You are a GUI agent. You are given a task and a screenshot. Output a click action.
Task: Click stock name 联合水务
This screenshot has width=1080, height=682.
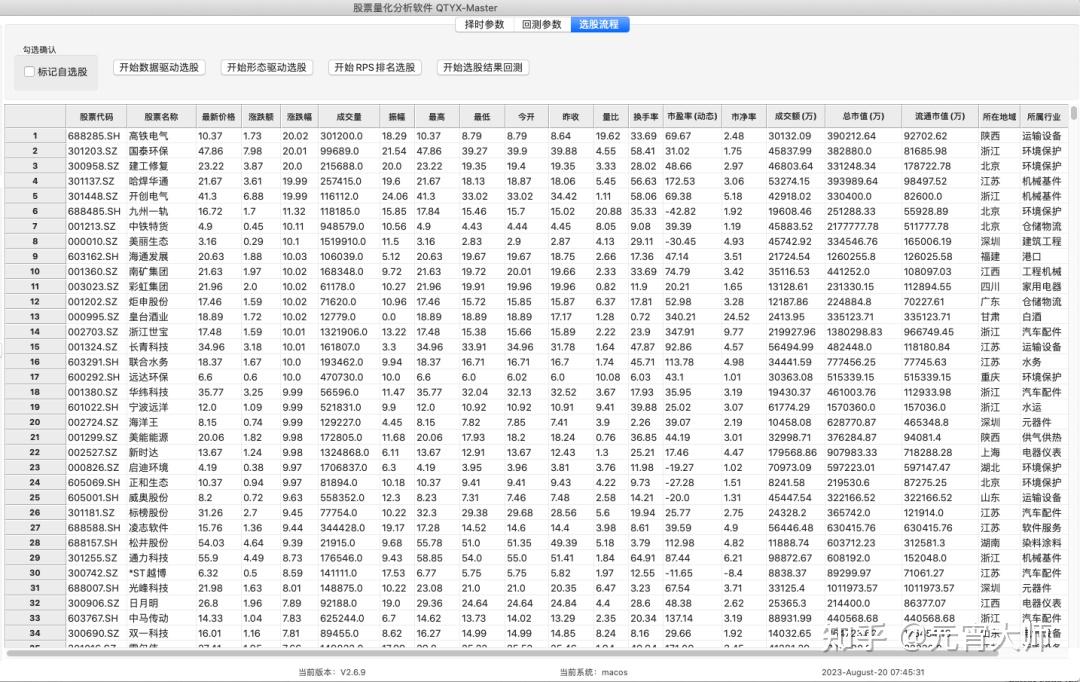(149, 362)
